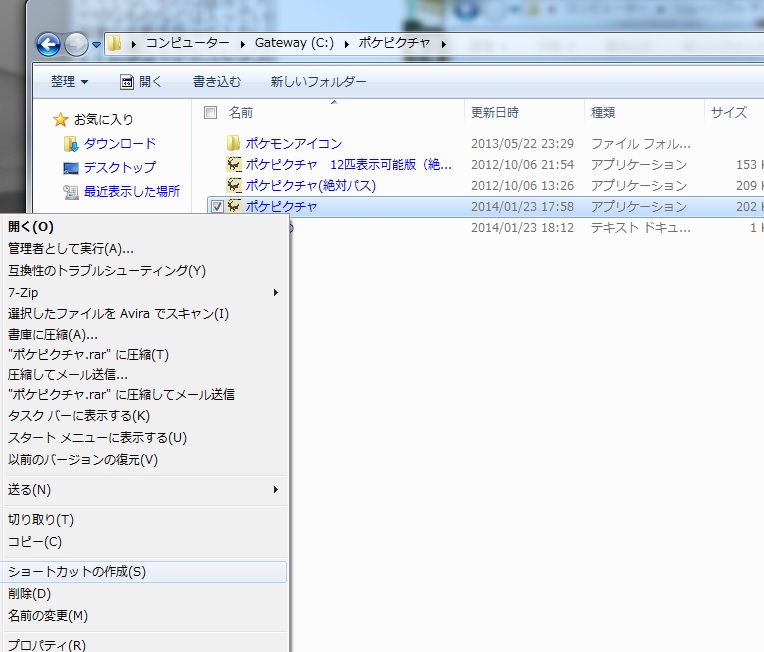Expand the arrow after Gateway (C:)
Screen dimensions: 764x652
point(347,44)
